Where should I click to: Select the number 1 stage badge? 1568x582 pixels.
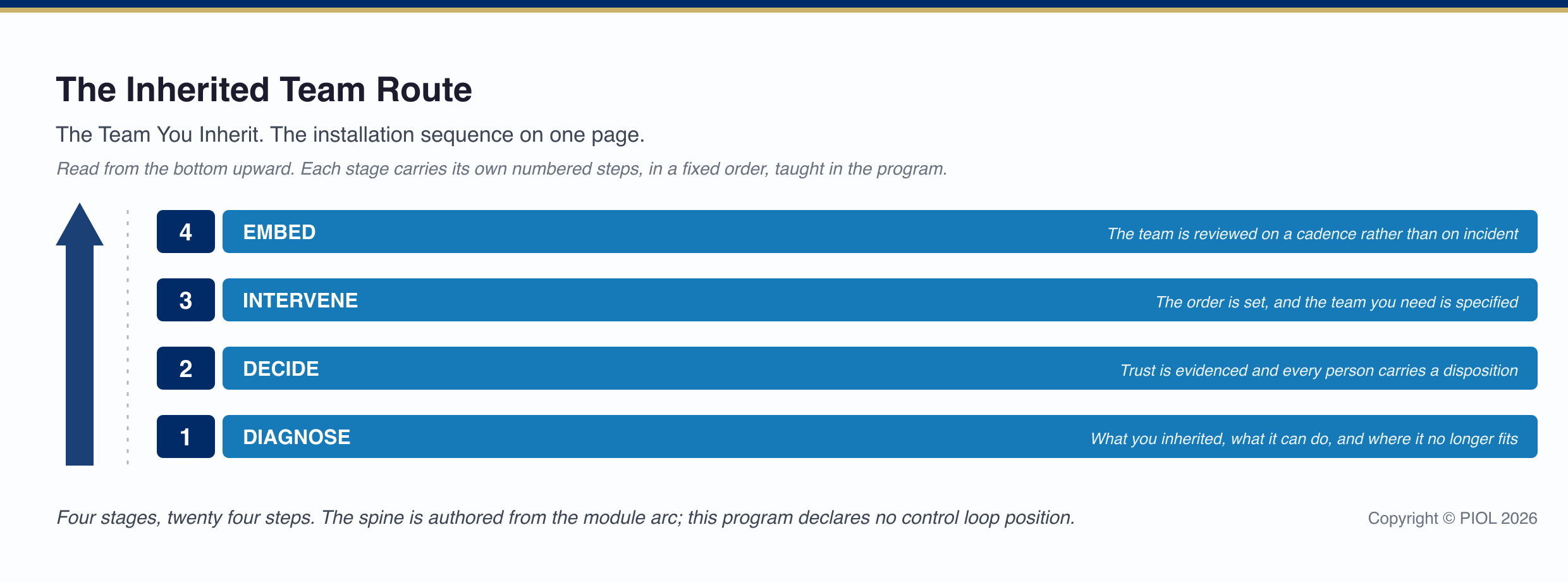click(186, 436)
